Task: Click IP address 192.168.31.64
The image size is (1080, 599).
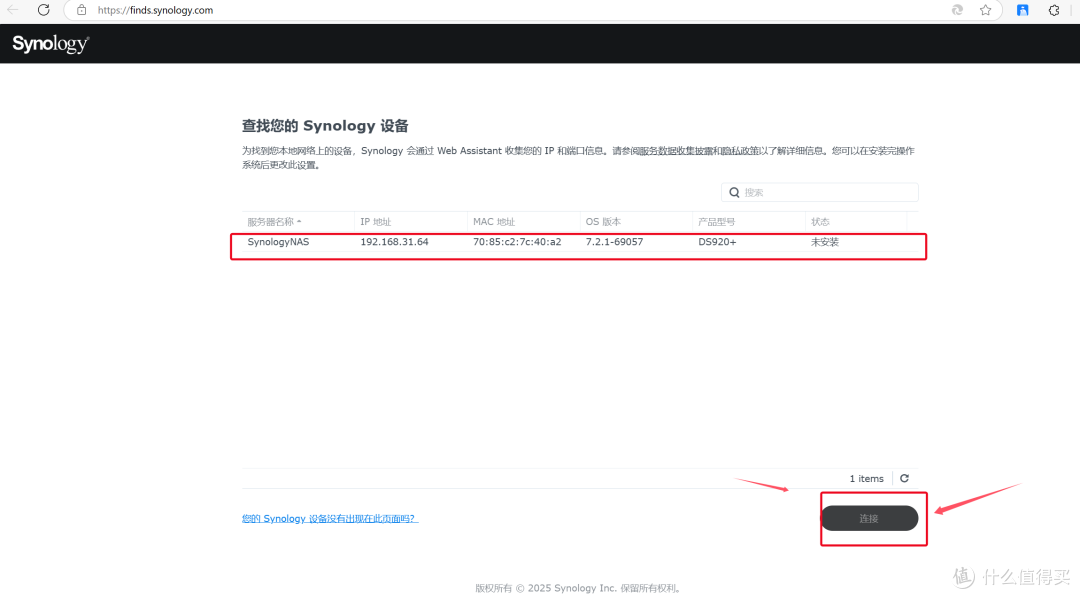Action: pos(394,242)
